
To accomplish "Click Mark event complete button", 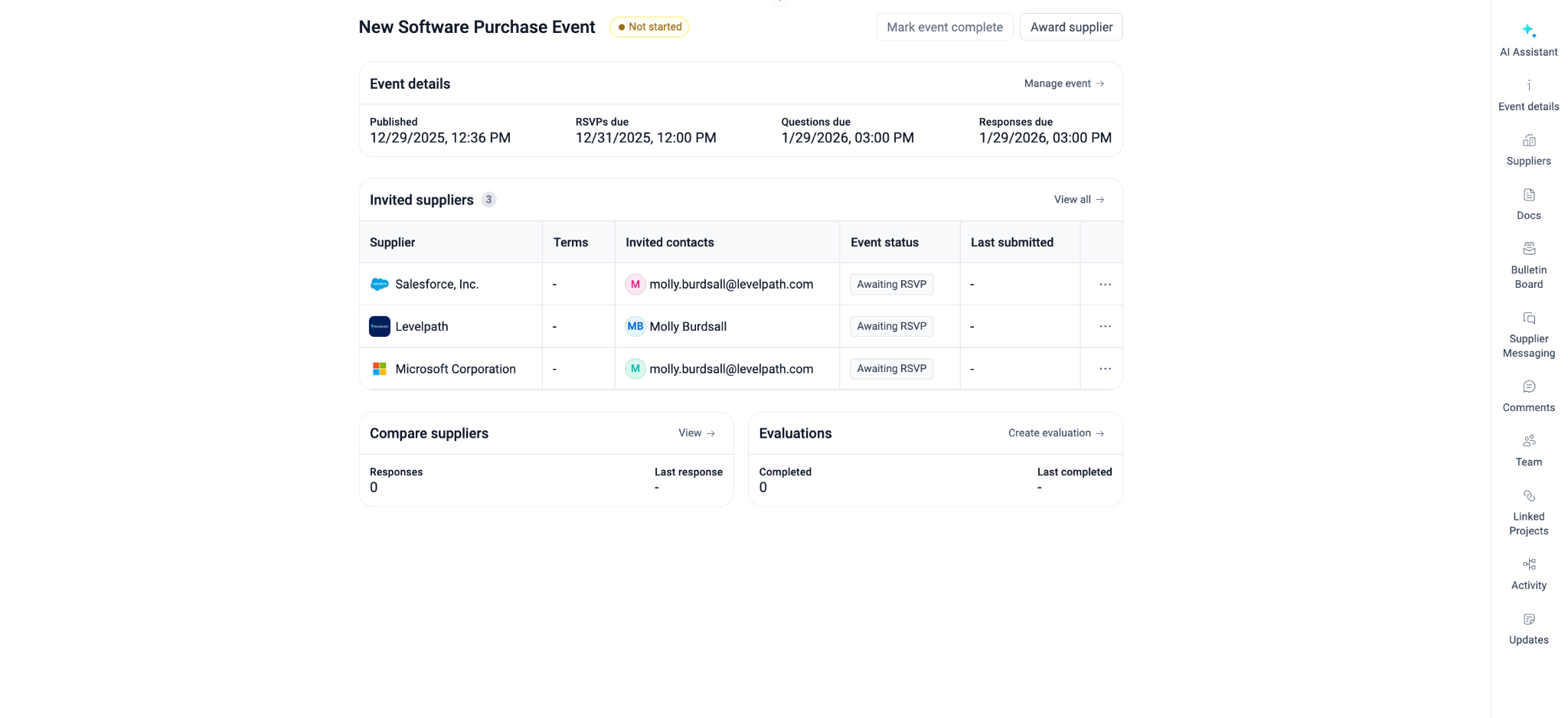I will click(944, 27).
